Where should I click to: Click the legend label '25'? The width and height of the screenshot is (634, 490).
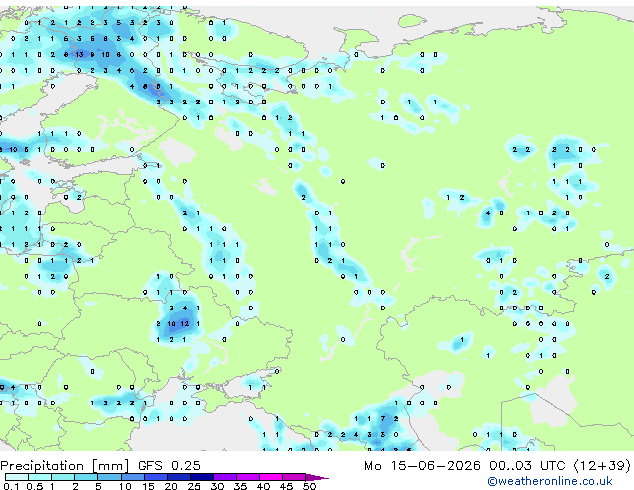194,486
